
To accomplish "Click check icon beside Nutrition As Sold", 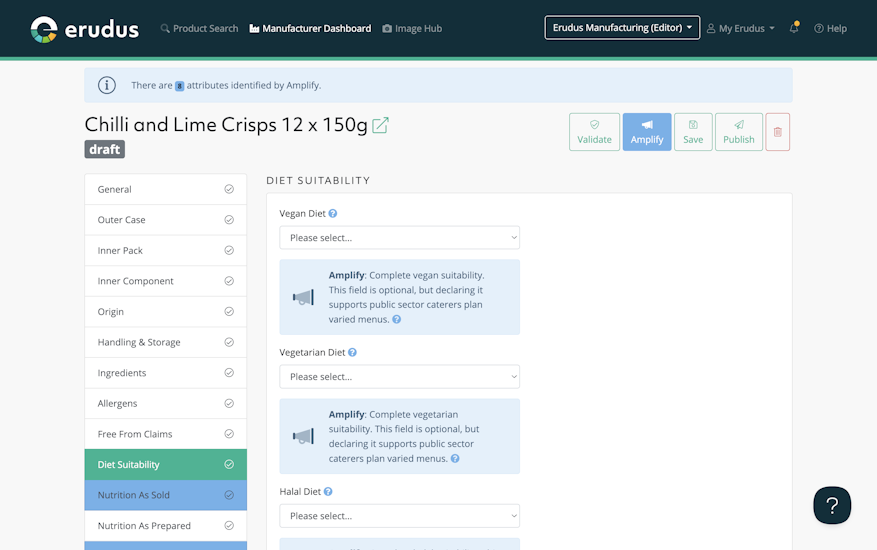I will tap(229, 495).
